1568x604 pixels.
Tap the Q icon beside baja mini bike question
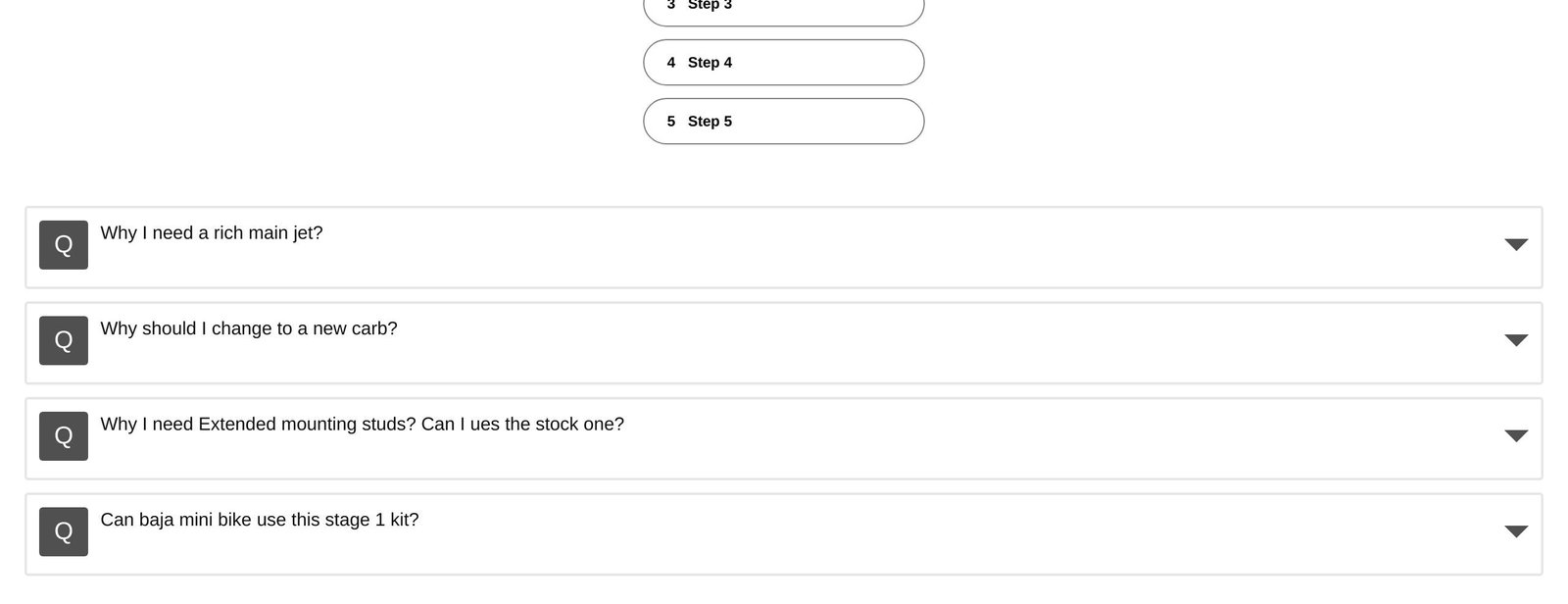(64, 531)
